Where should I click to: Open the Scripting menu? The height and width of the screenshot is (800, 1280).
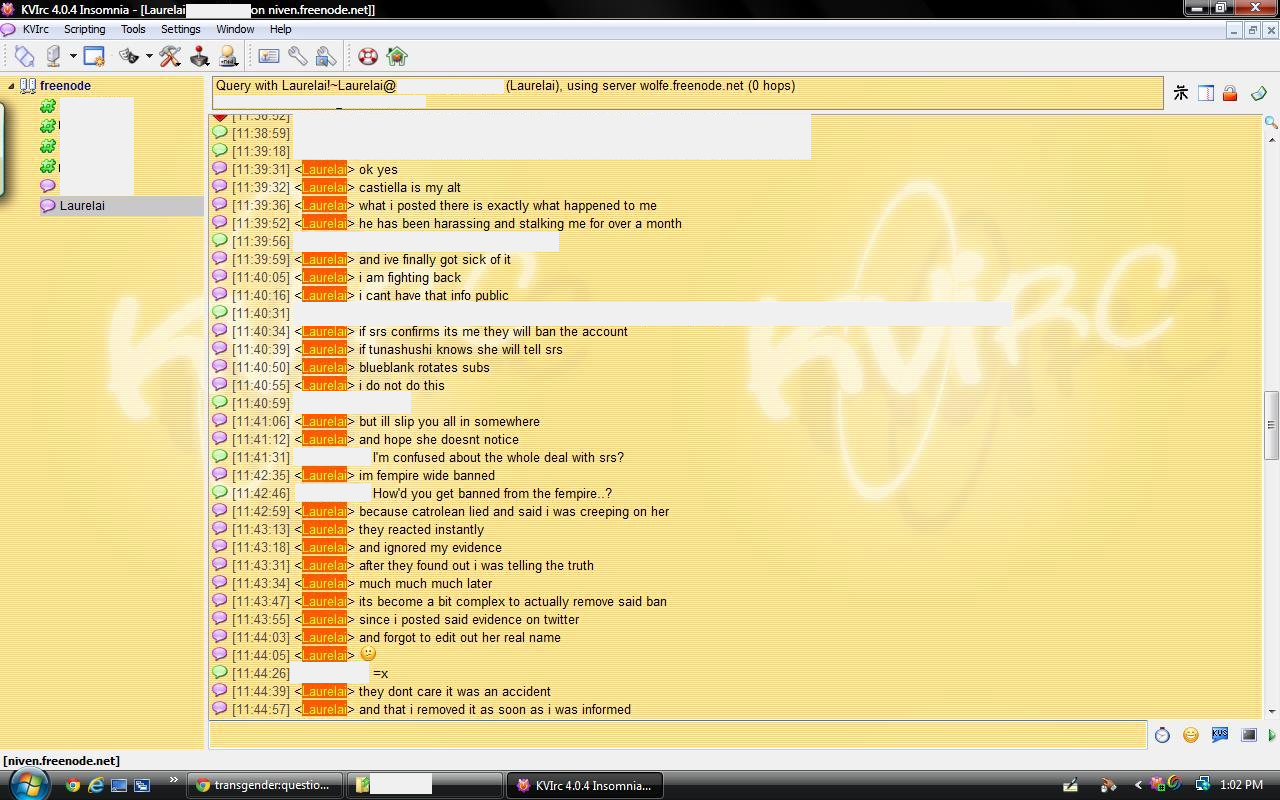pos(84,29)
